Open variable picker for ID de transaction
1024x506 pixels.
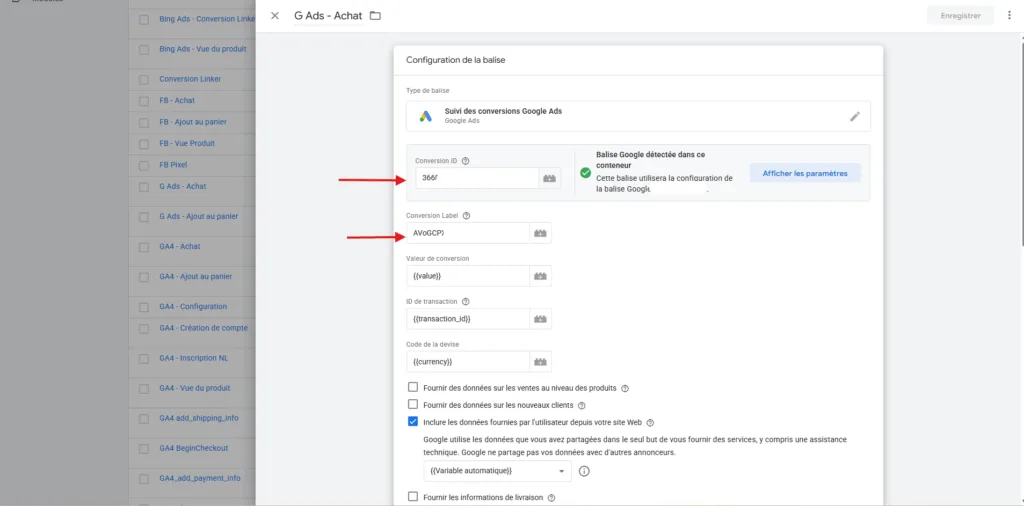[540, 319]
